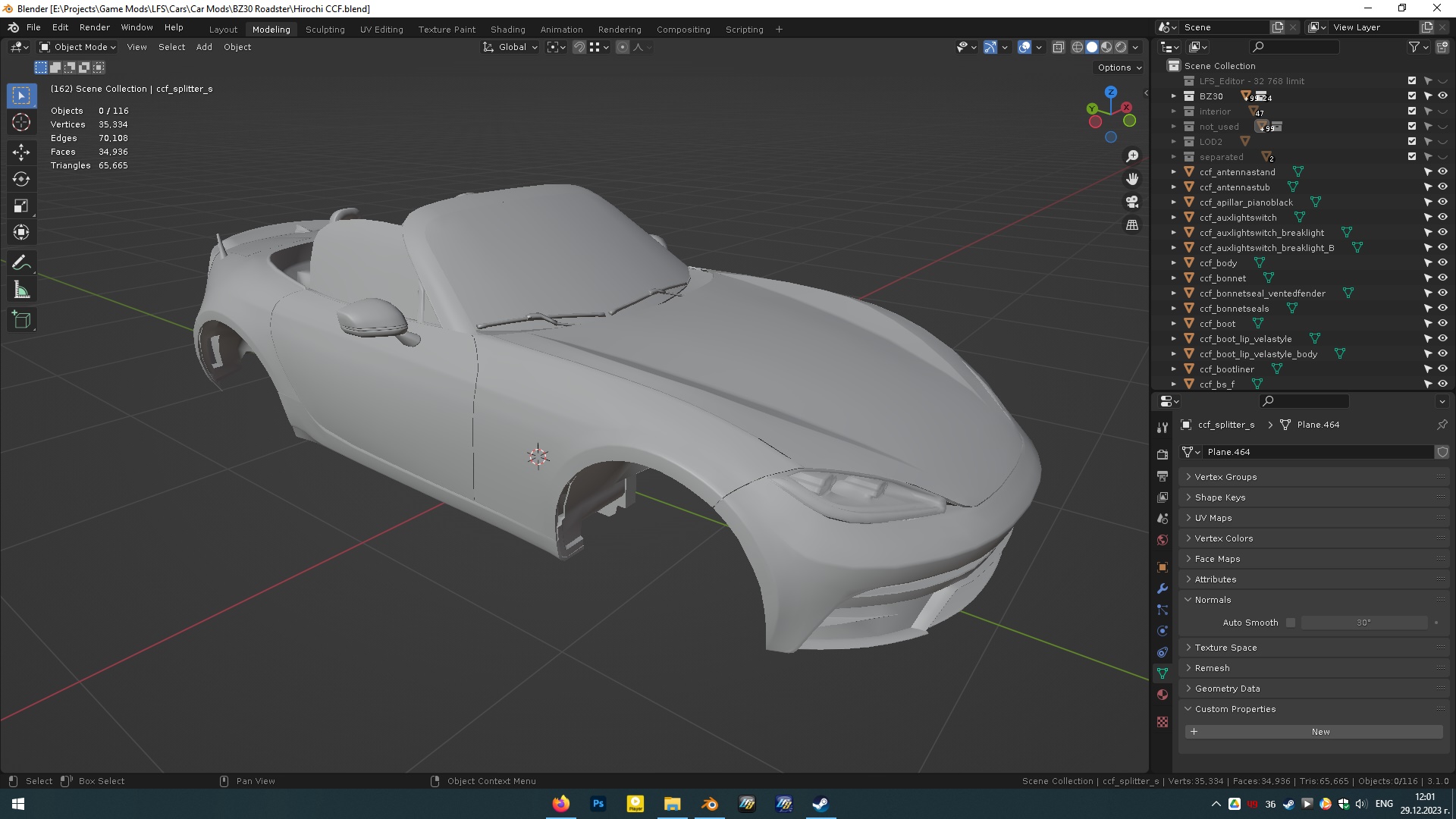Select the Measure tool
Viewport: 1456px width, 819px height.
pos(21,290)
